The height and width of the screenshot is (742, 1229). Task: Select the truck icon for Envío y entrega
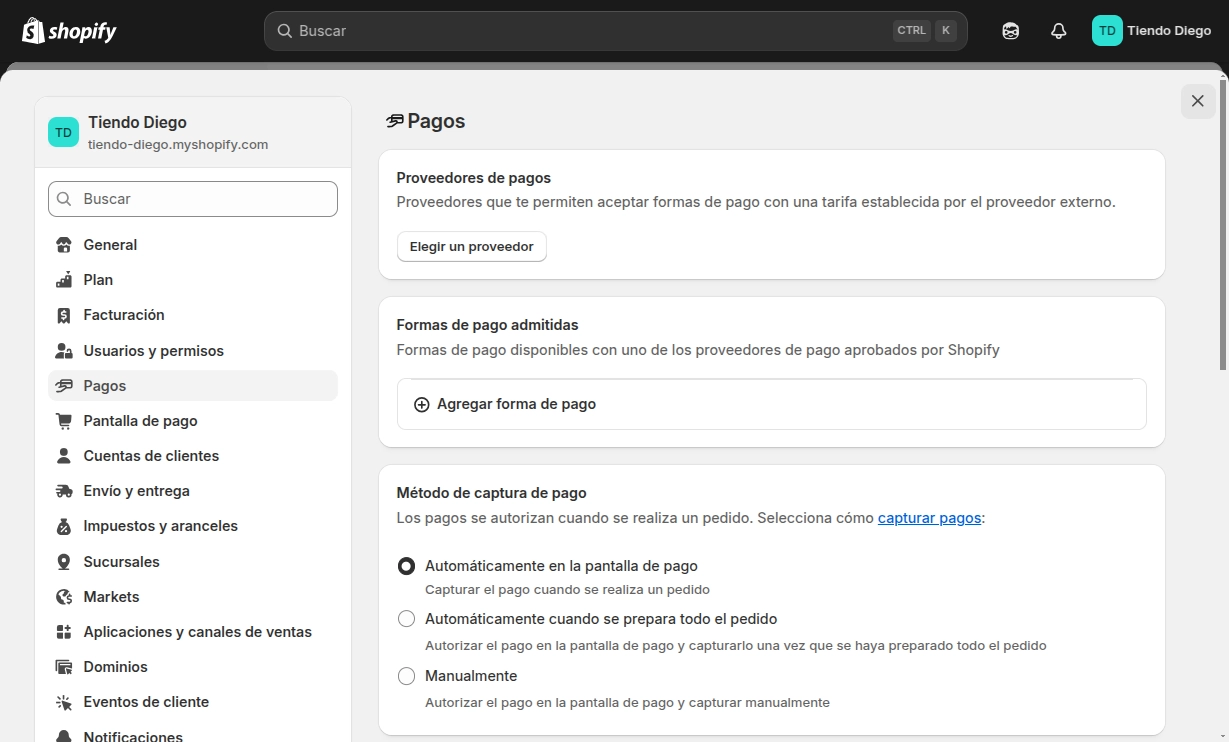[63, 490]
